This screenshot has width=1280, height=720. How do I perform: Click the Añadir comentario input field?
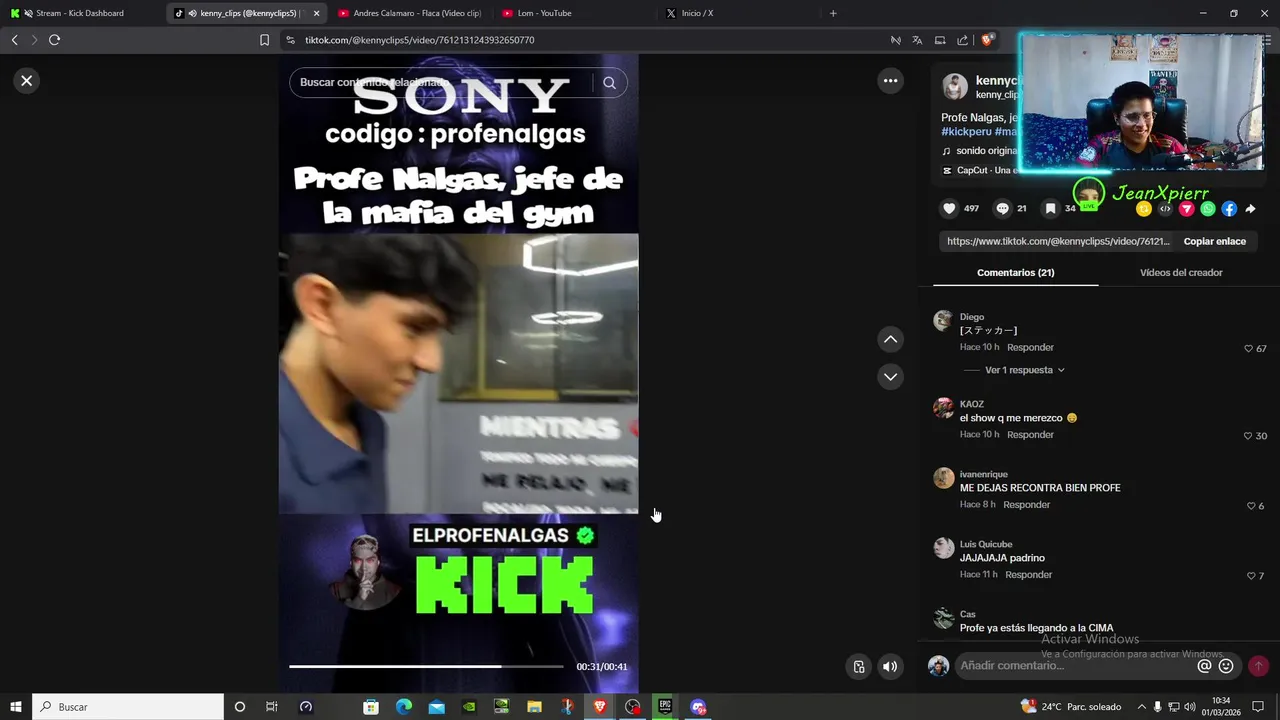tap(1075, 666)
